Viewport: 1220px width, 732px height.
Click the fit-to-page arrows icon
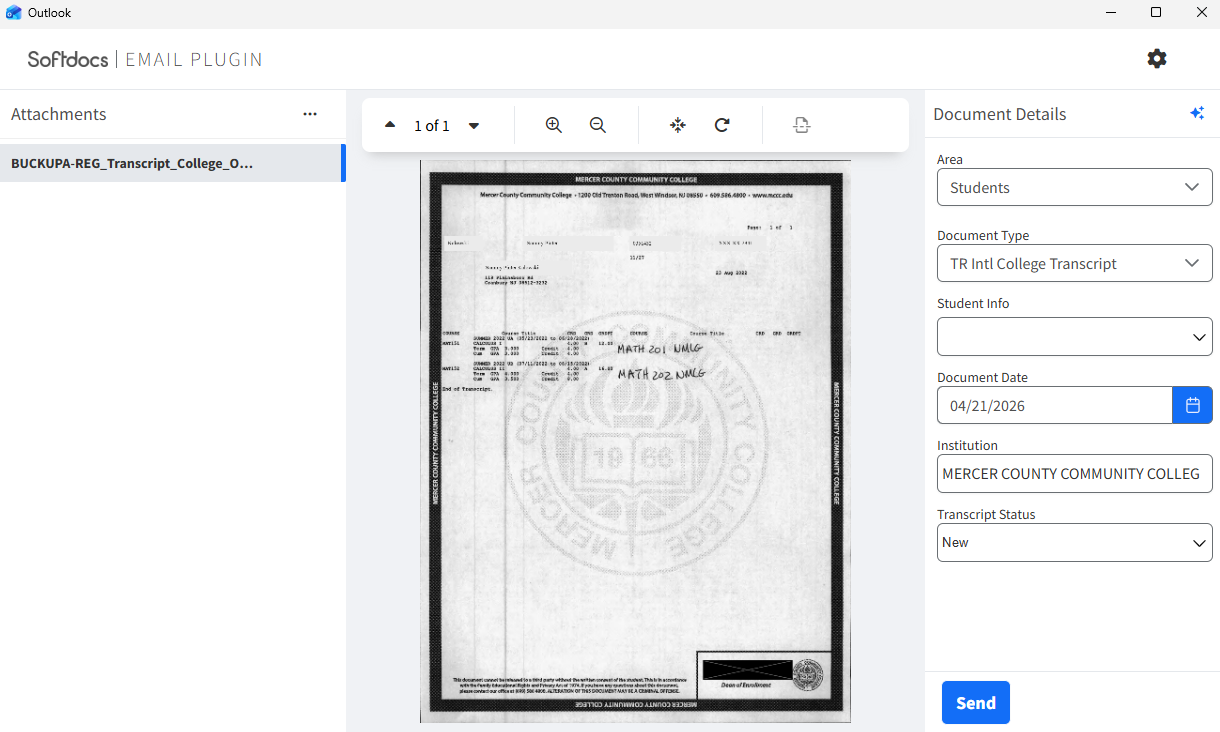pos(678,125)
